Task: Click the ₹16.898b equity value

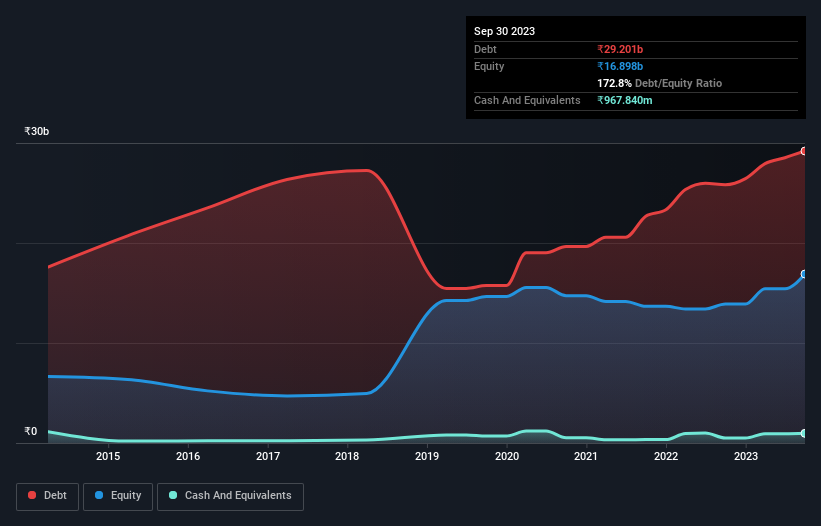Action: 620,66
